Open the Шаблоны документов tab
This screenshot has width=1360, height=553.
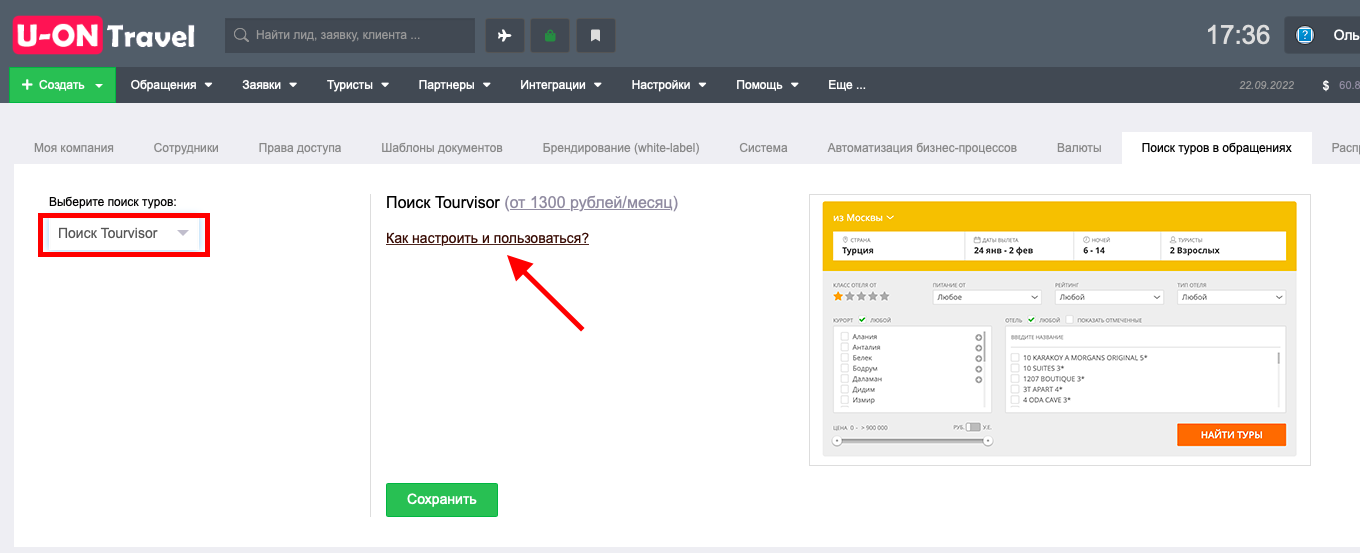442,148
